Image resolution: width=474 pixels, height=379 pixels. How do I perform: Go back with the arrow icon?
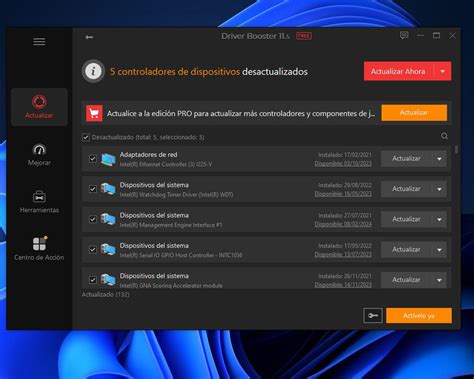[89, 37]
